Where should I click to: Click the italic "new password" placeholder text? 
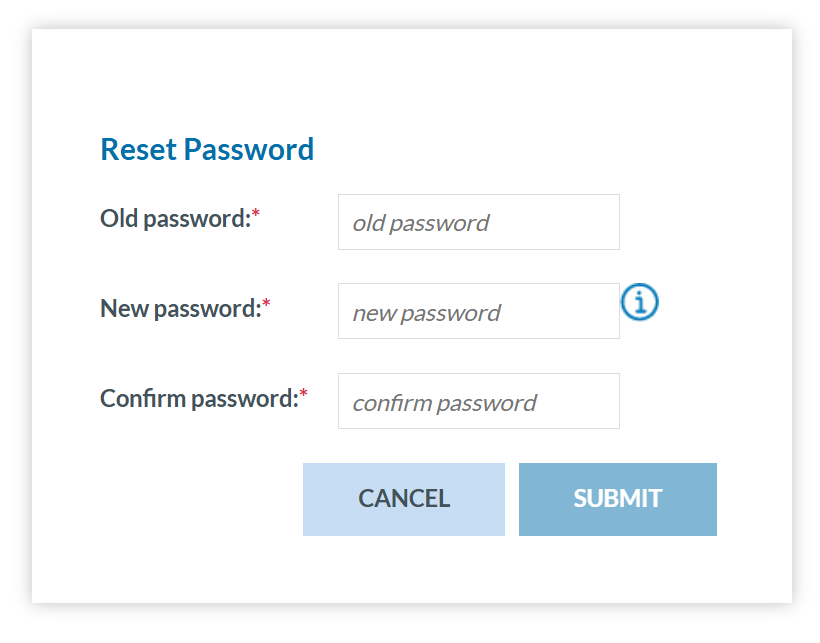[x=426, y=313]
